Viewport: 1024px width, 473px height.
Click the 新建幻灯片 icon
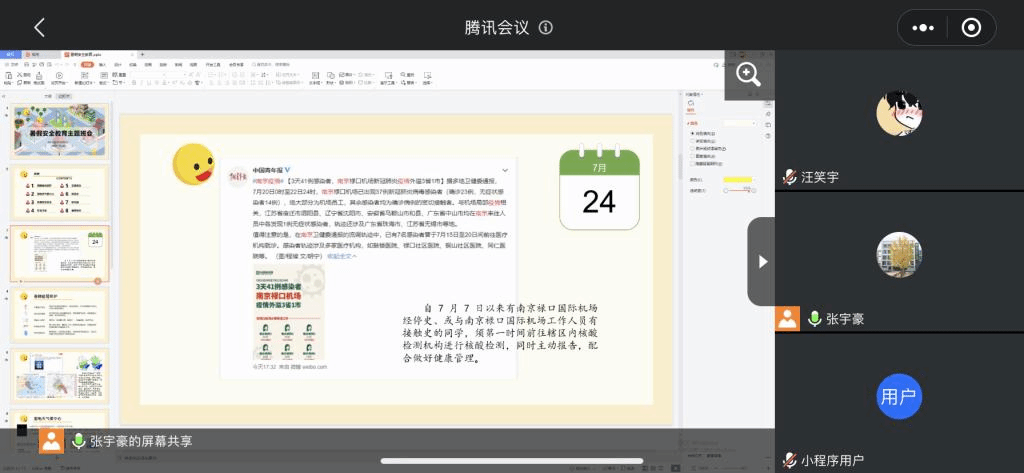tap(84, 76)
